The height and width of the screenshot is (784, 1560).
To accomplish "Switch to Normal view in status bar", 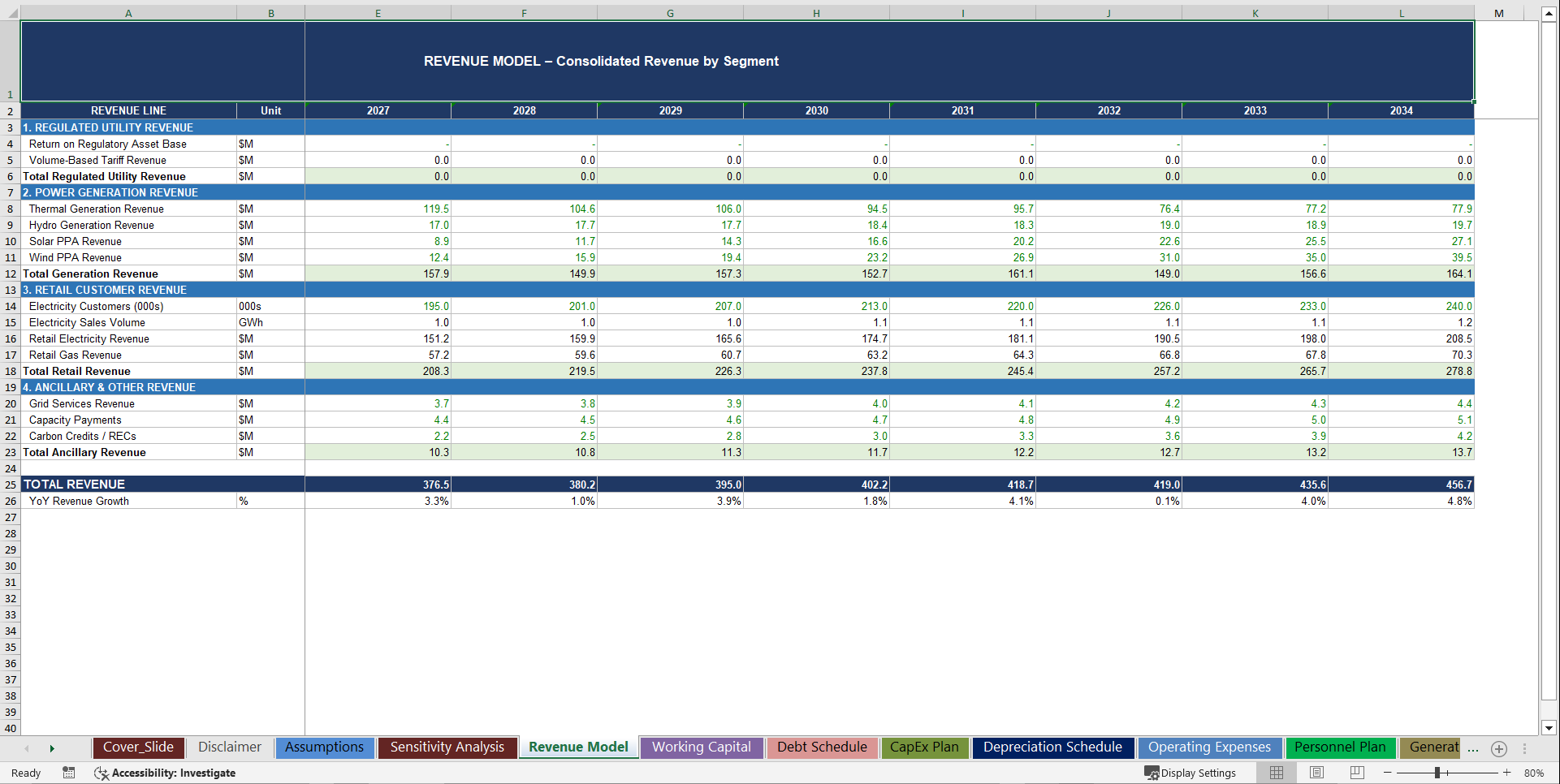I will pyautogui.click(x=1276, y=773).
